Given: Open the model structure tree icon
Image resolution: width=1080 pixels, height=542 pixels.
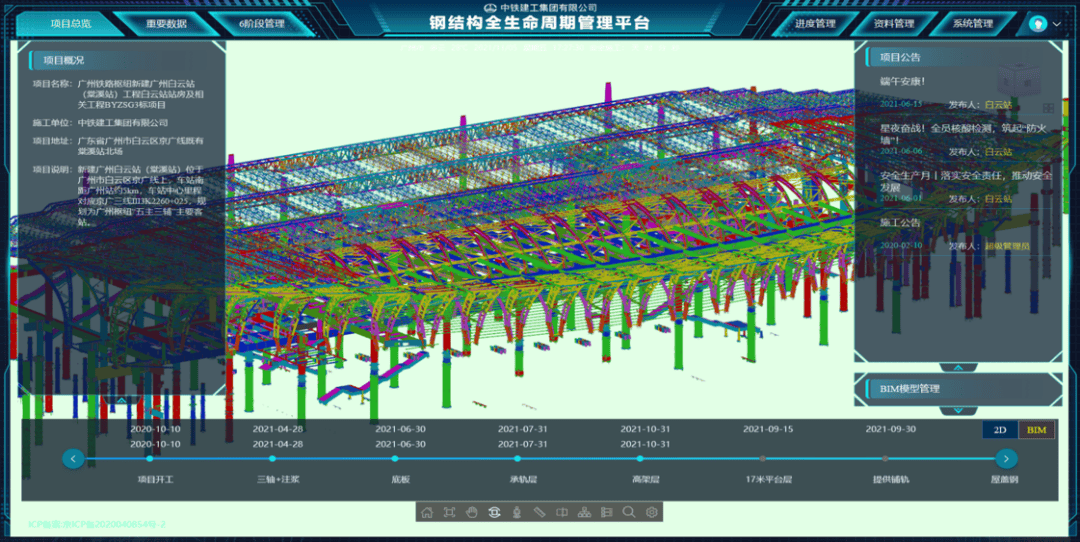Looking at the screenshot, I should pyautogui.click(x=584, y=512).
